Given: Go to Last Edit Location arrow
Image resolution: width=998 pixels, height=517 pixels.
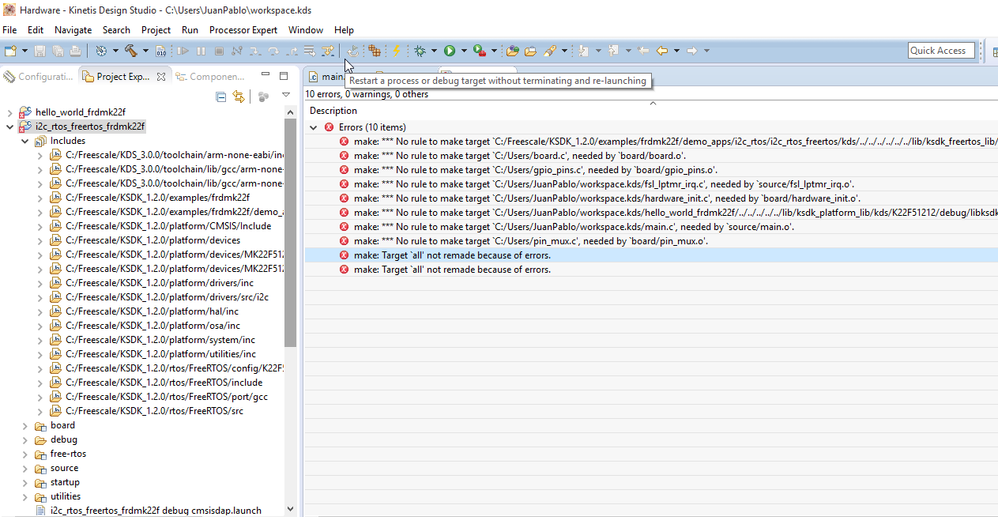Looking at the screenshot, I should [643, 50].
